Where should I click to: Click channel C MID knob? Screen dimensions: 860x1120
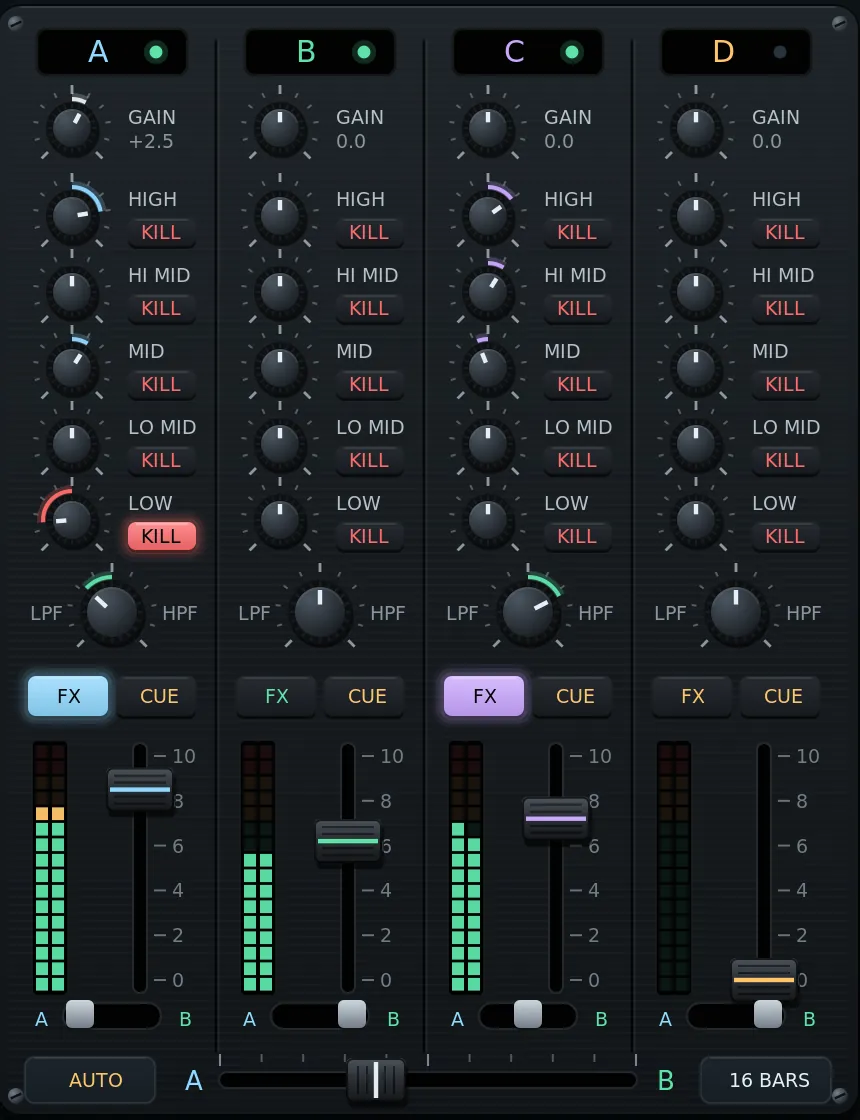(x=488, y=369)
